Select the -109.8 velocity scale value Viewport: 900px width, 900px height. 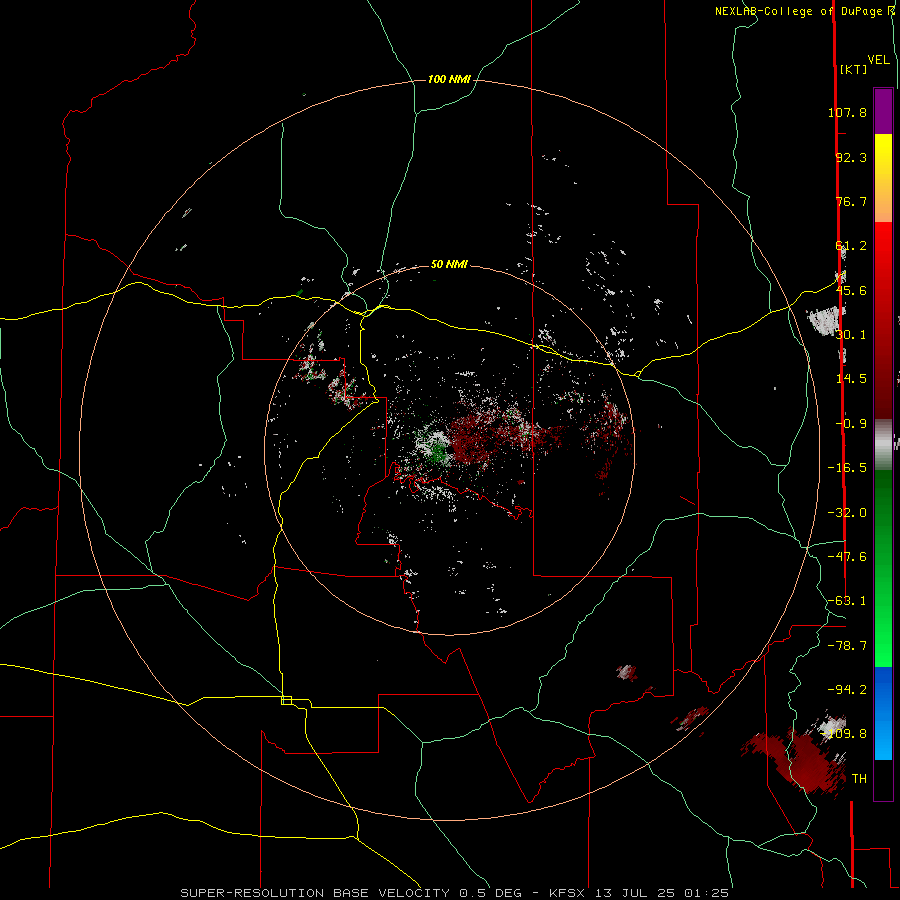pos(844,734)
